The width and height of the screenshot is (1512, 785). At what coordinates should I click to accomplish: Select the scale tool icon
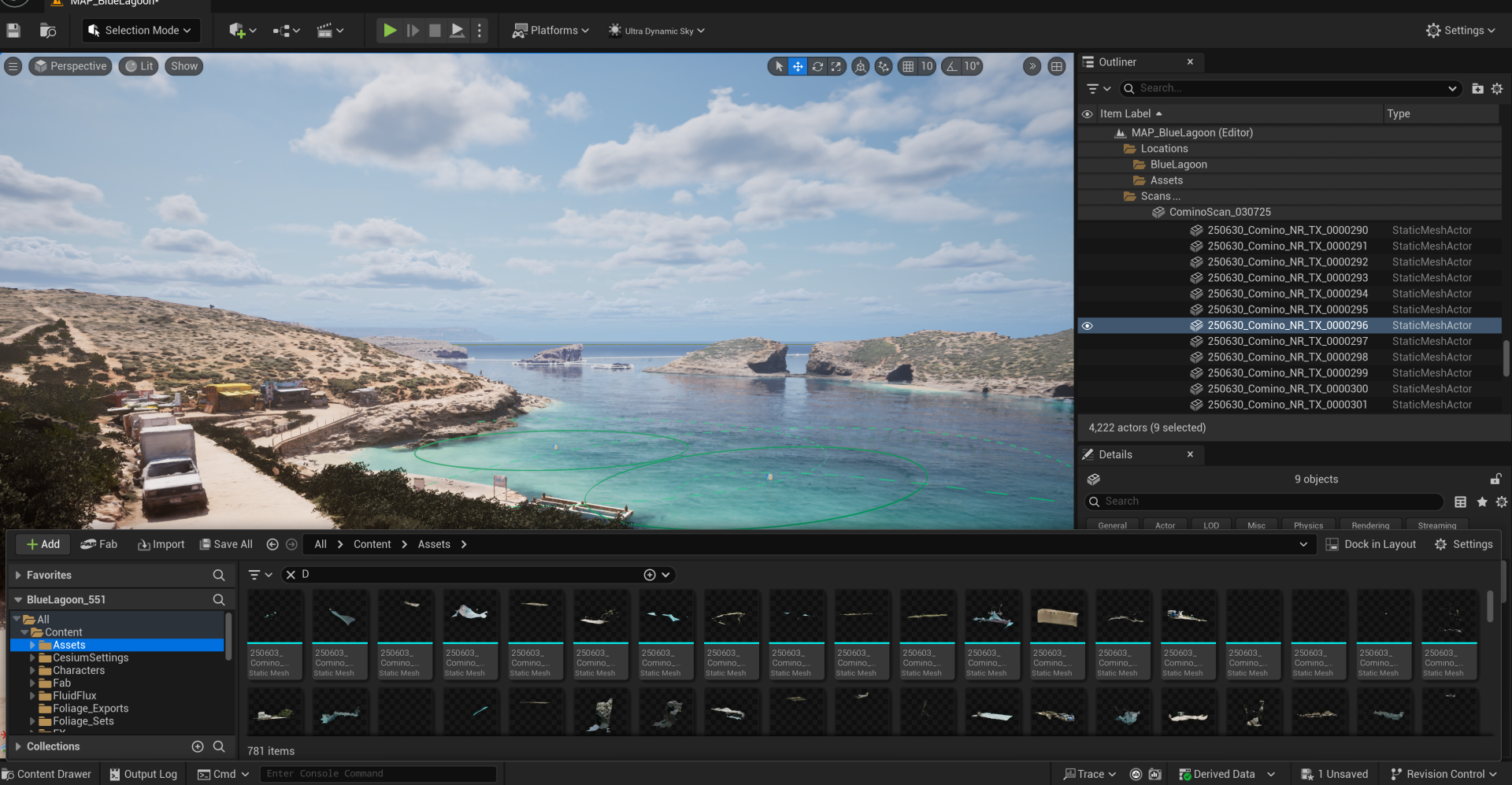click(x=836, y=66)
